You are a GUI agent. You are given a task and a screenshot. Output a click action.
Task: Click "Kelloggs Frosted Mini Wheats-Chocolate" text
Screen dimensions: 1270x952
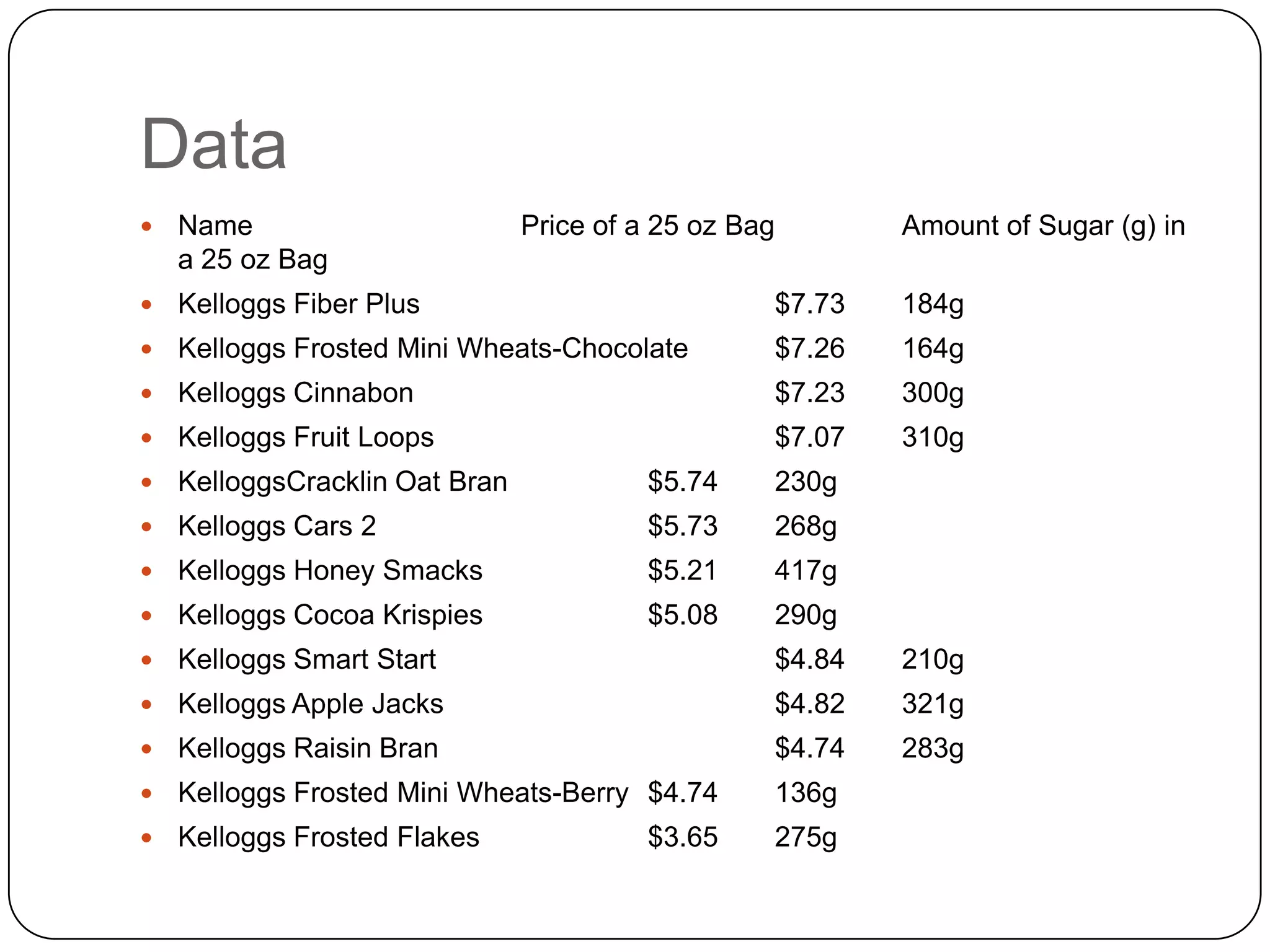(433, 348)
